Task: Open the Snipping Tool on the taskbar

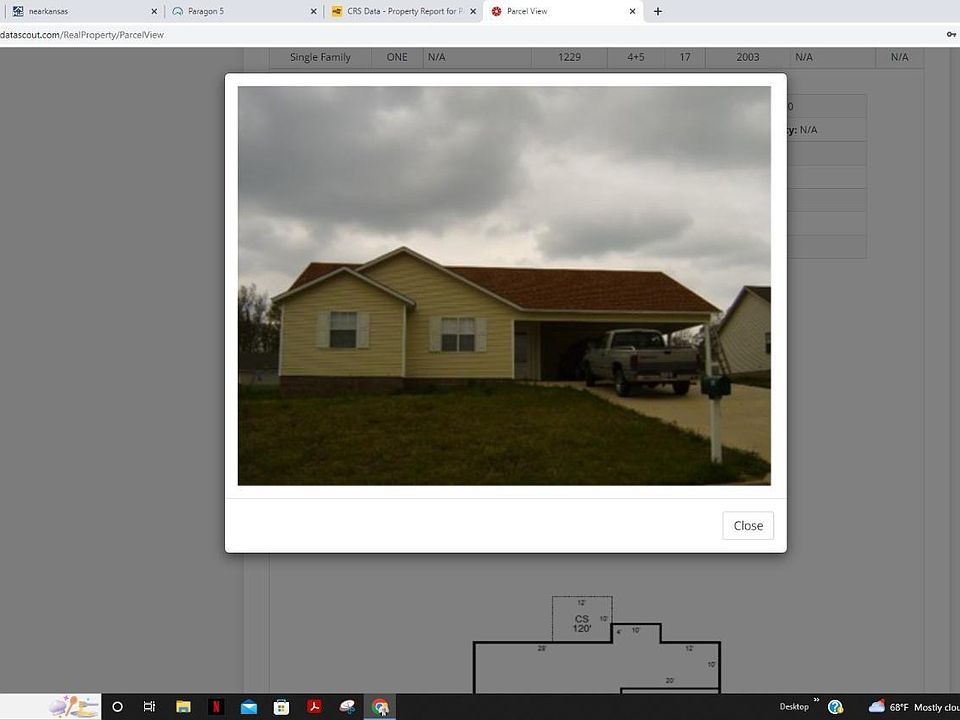Action: [x=347, y=707]
